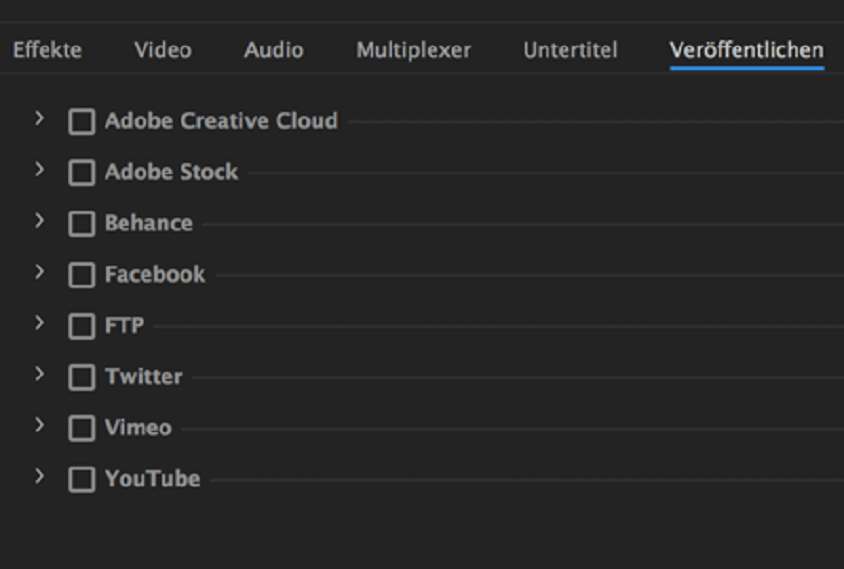Open the FTP settings chevron
Viewport: 844px width, 569px height.
coord(39,323)
